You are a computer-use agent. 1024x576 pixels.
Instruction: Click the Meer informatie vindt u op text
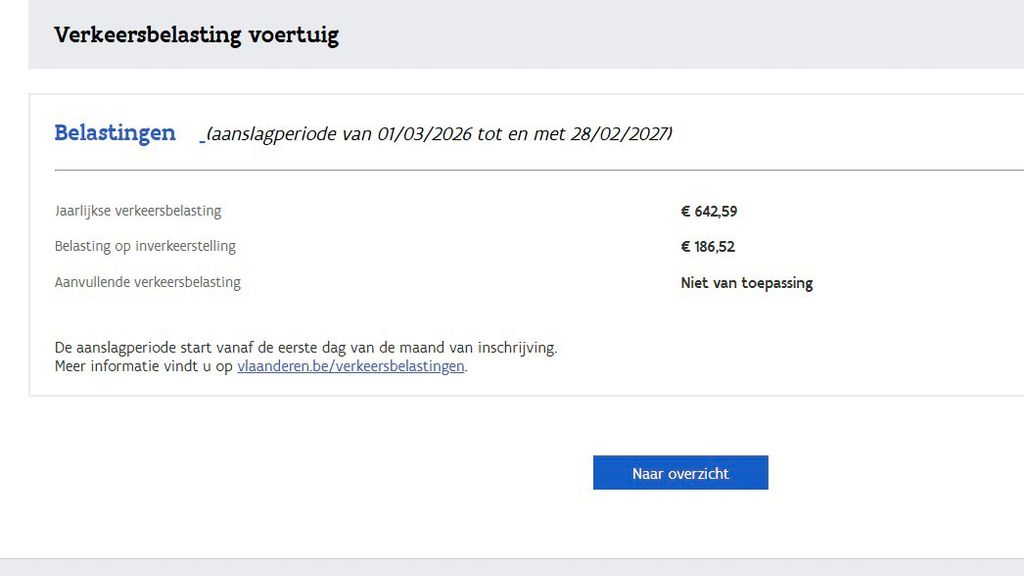[x=144, y=366]
